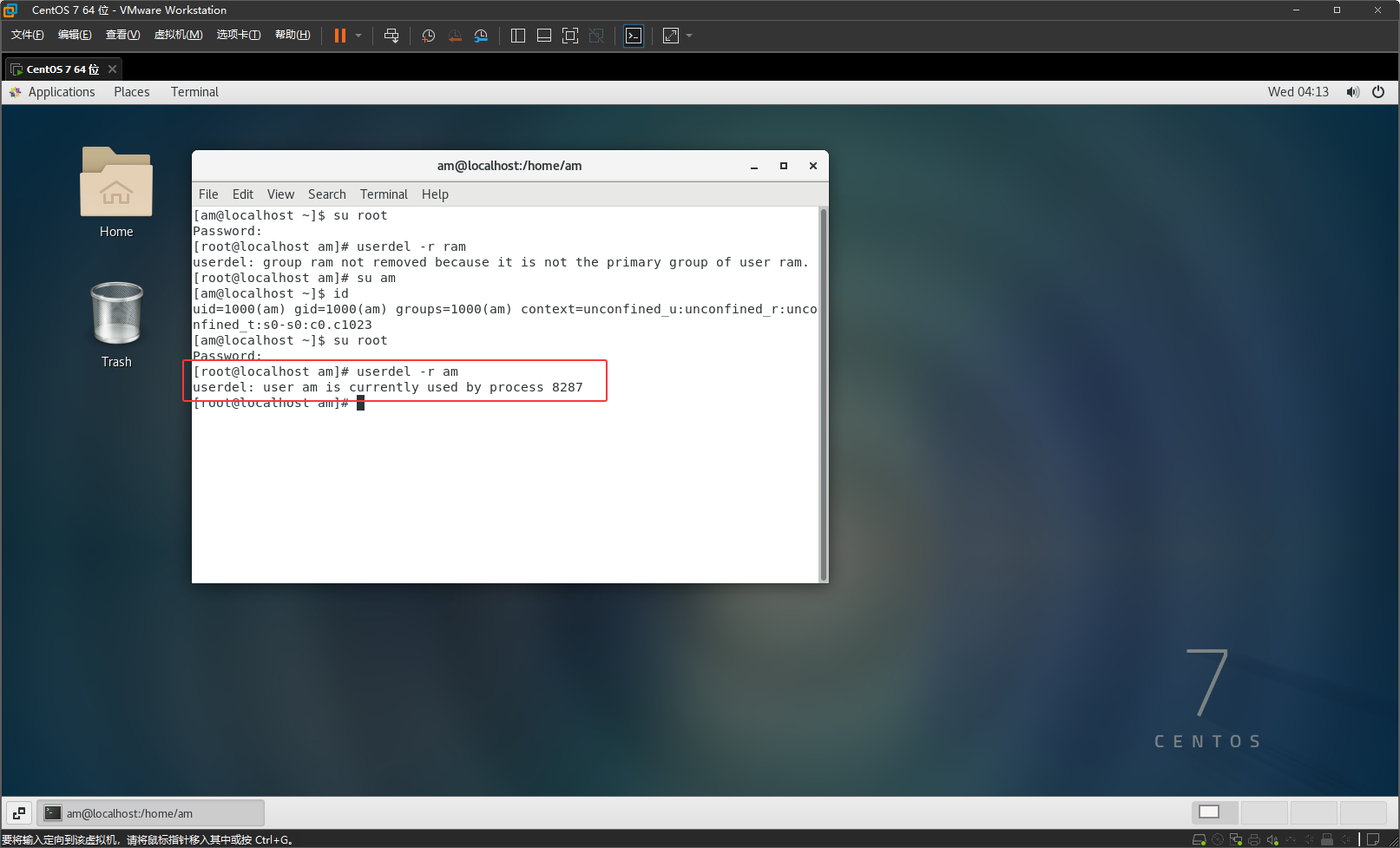This screenshot has width=1400, height=848.
Task: Click the Wed 04:13 clock
Action: pyautogui.click(x=1298, y=92)
